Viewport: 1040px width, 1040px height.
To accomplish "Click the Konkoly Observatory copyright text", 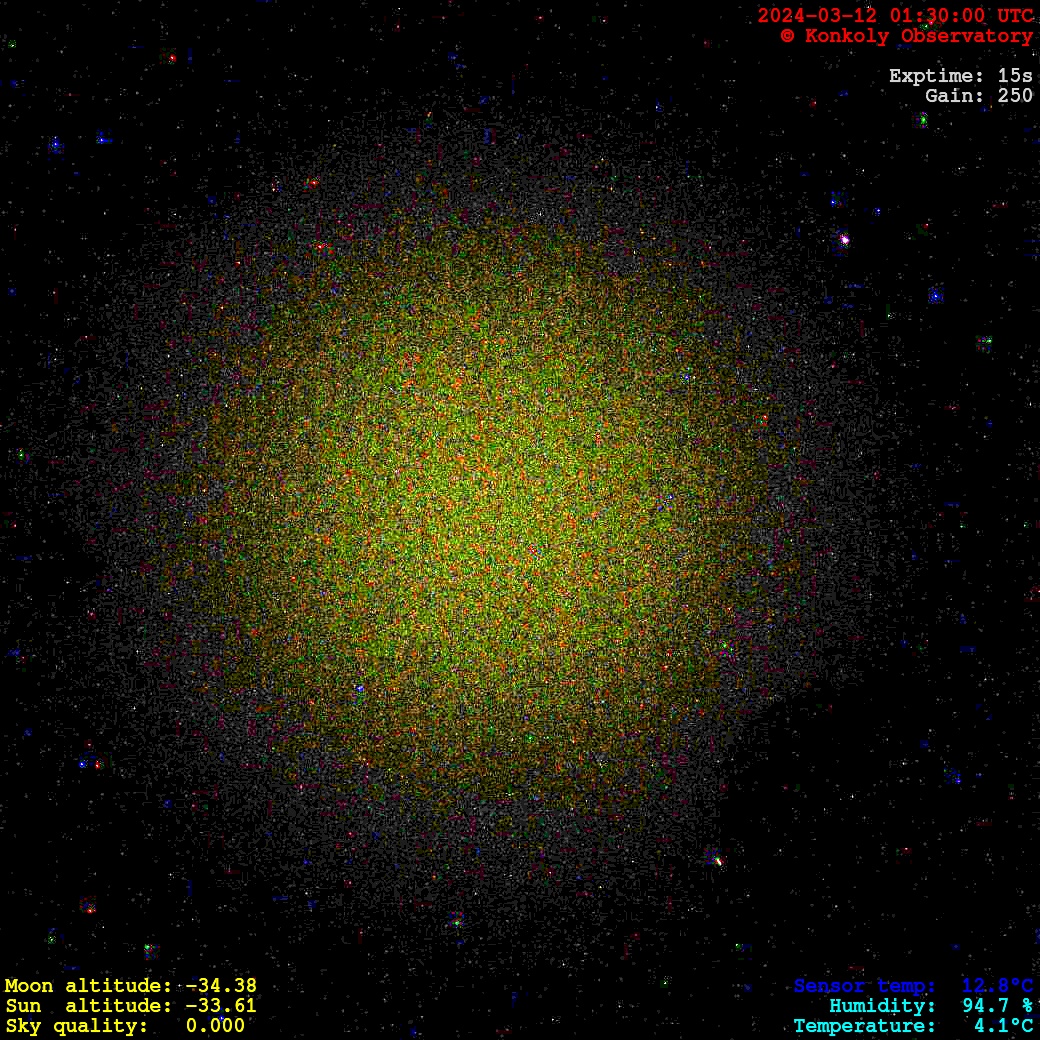I will [x=906, y=36].
